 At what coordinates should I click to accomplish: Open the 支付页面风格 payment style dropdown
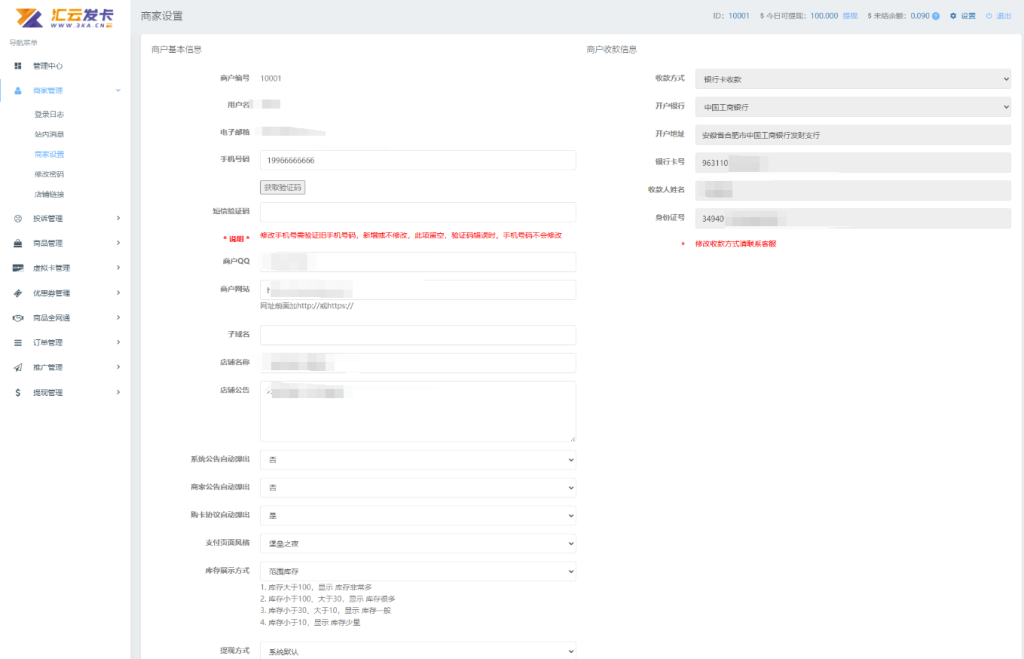418,543
